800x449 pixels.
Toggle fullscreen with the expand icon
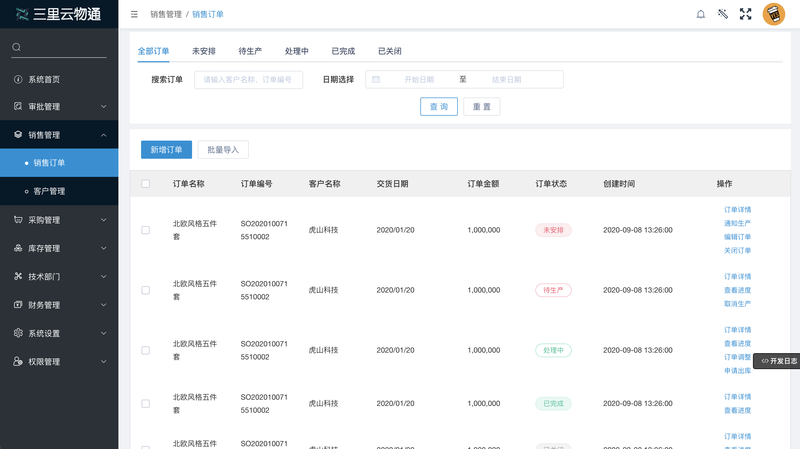coord(745,14)
